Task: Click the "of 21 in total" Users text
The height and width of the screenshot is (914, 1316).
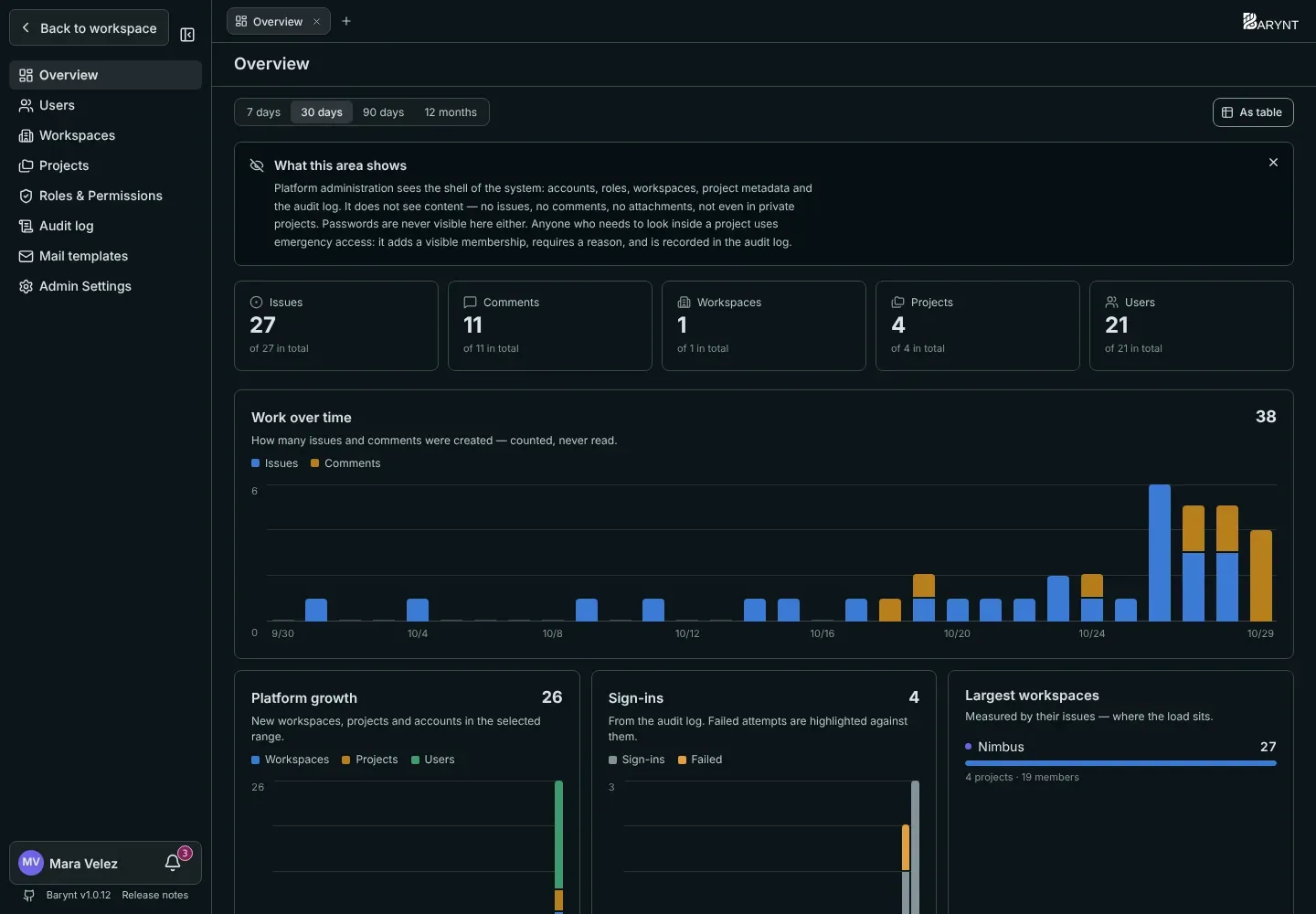Action: [1133, 348]
